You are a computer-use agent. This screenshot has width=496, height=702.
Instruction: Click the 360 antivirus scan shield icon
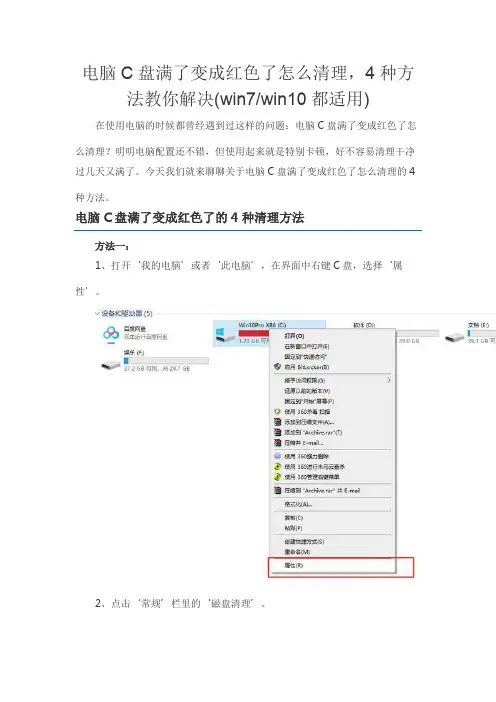click(277, 411)
